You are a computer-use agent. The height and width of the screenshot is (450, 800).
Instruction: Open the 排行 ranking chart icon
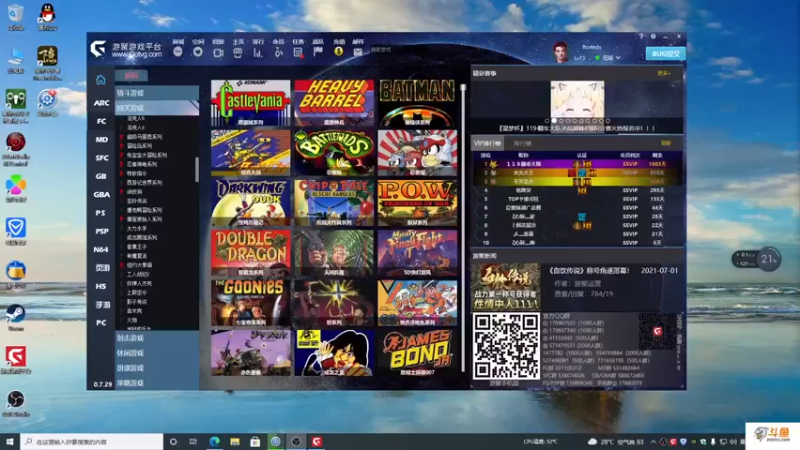click(x=258, y=52)
